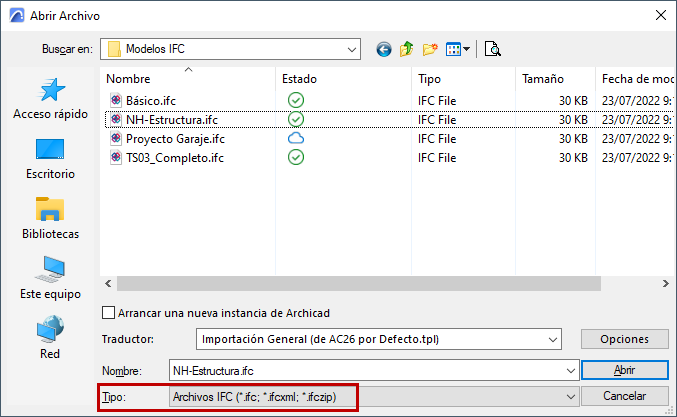Image resolution: width=677 pixels, height=417 pixels.
Task: Click the Proyecto Garaje.ifc file icon
Action: [x=116, y=138]
